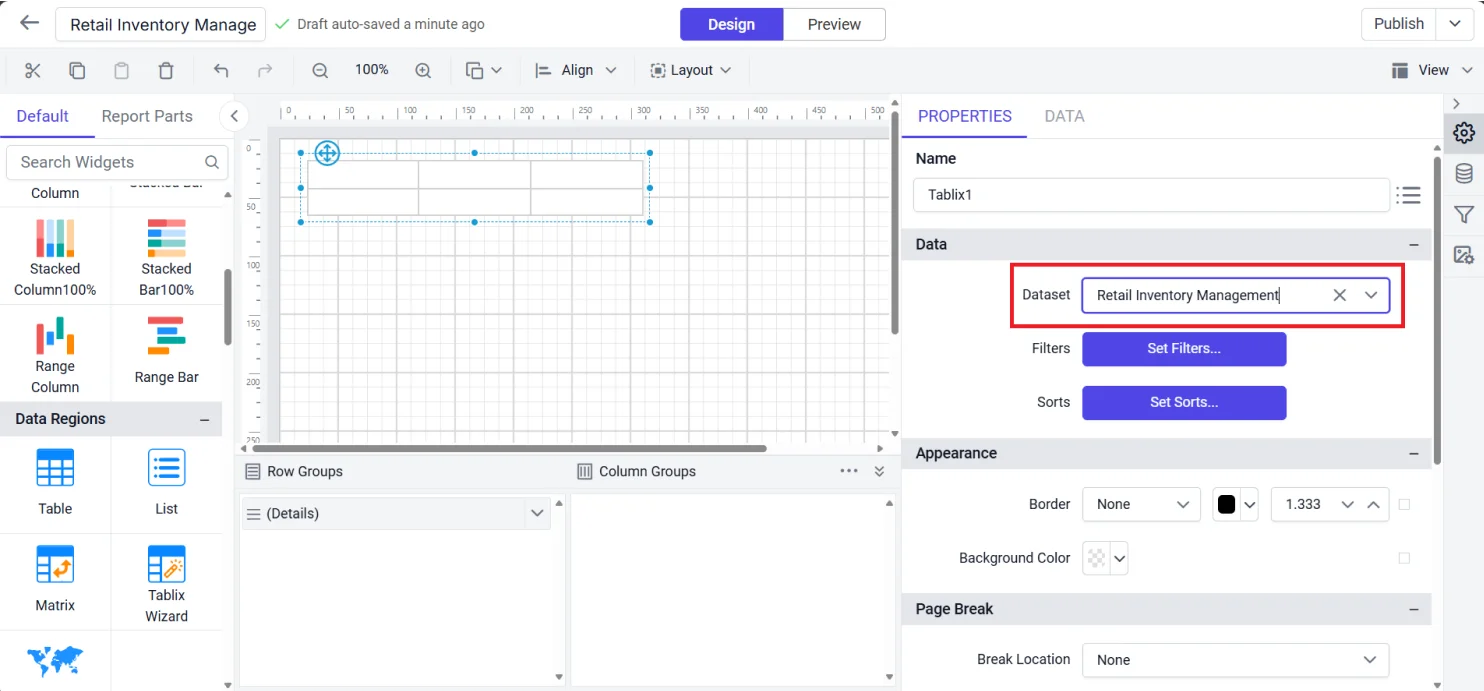Open the Dataset dropdown
The height and width of the screenshot is (691, 1484).
[x=1371, y=295]
